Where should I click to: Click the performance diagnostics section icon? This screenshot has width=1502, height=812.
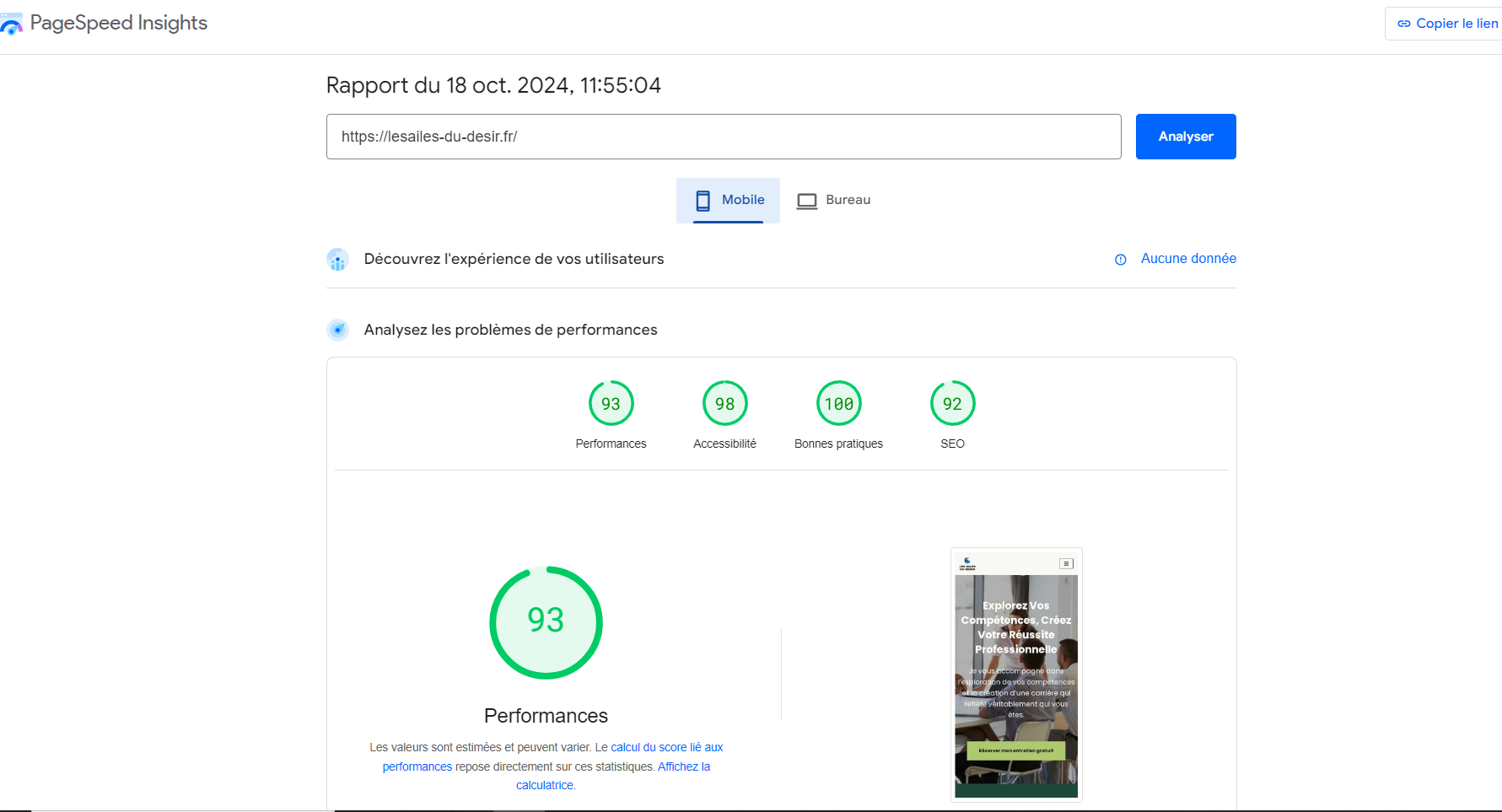coord(337,330)
